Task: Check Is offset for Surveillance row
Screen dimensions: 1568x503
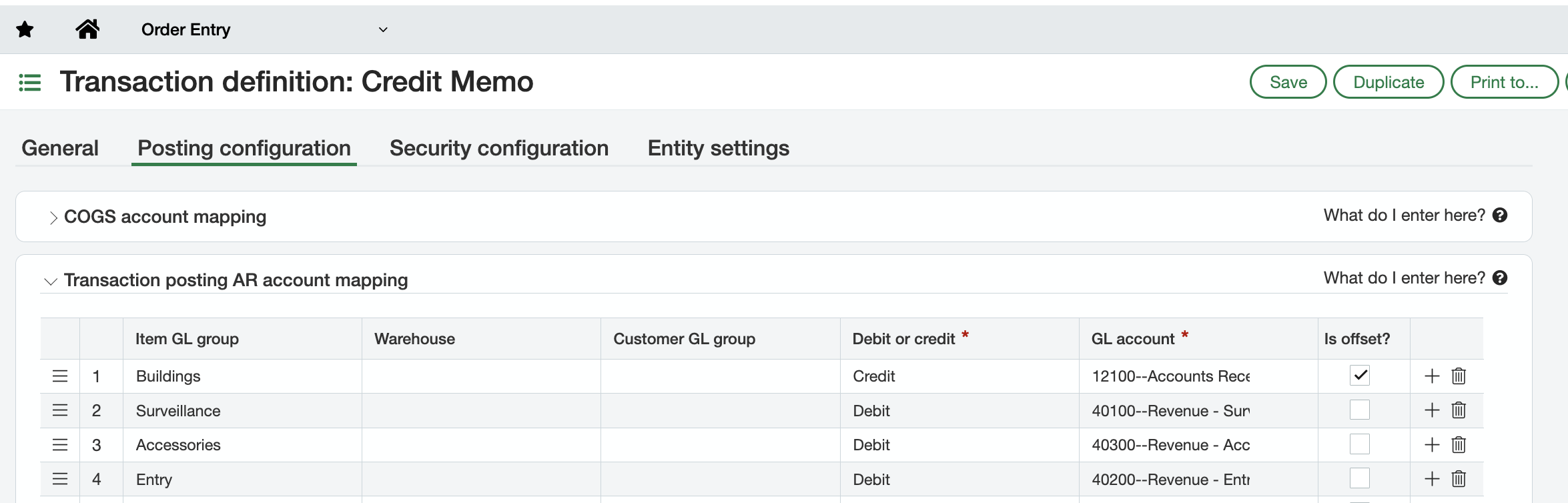Action: pyautogui.click(x=1360, y=410)
